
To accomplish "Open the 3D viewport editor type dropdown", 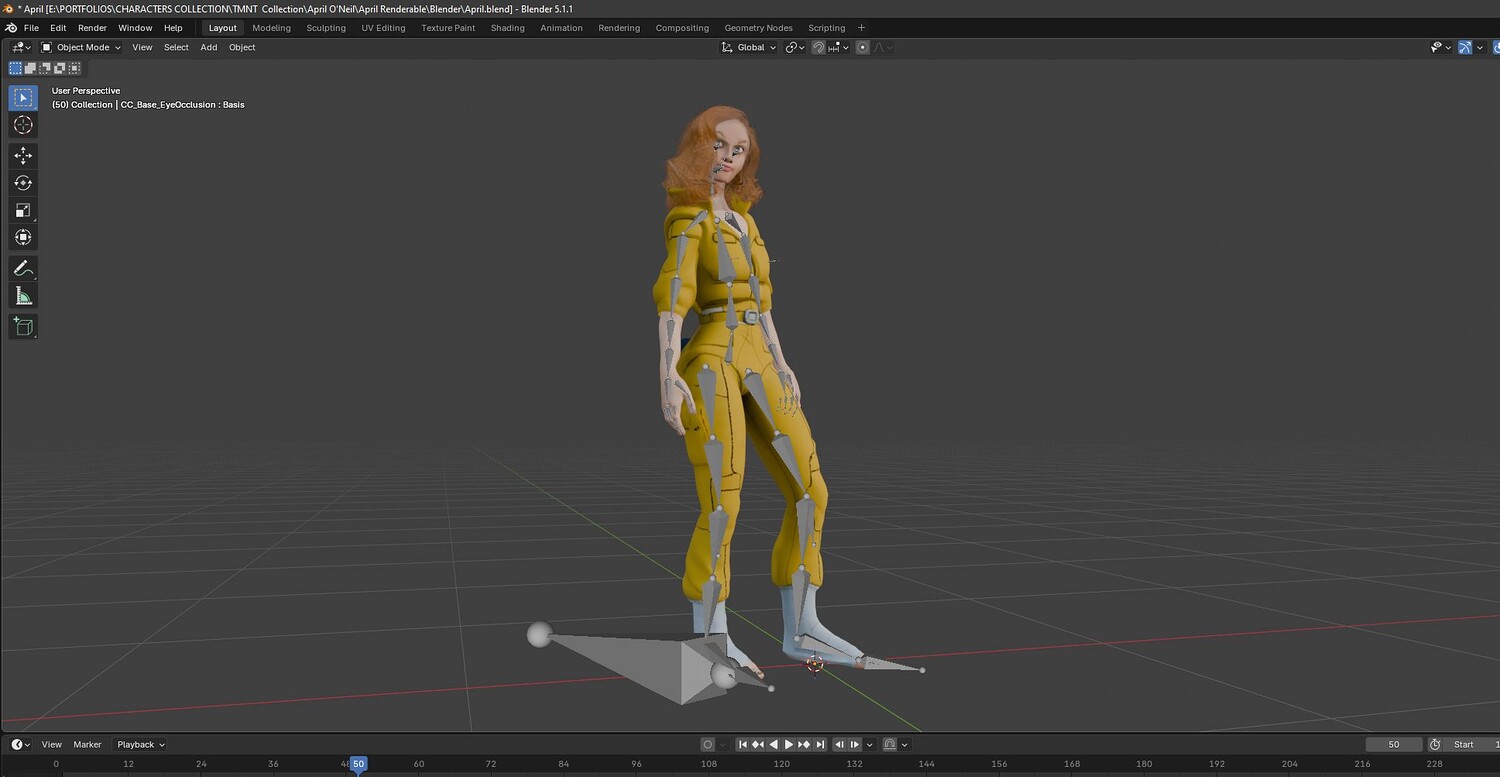I will (x=21, y=47).
